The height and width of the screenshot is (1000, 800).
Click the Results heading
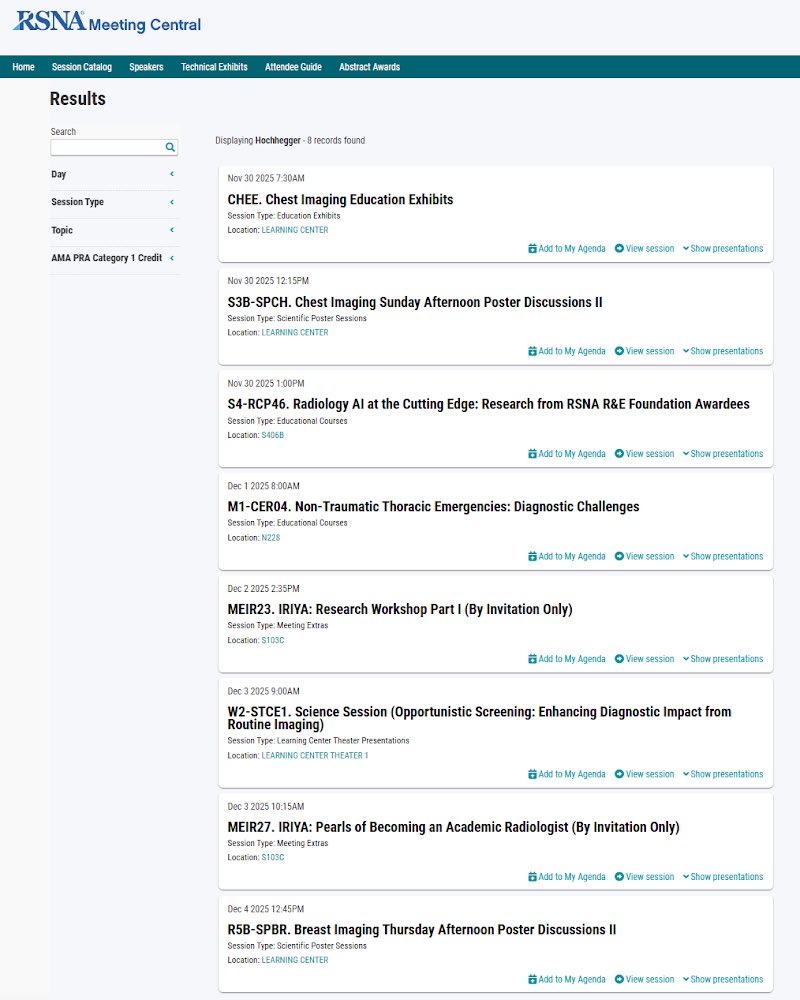tap(78, 99)
